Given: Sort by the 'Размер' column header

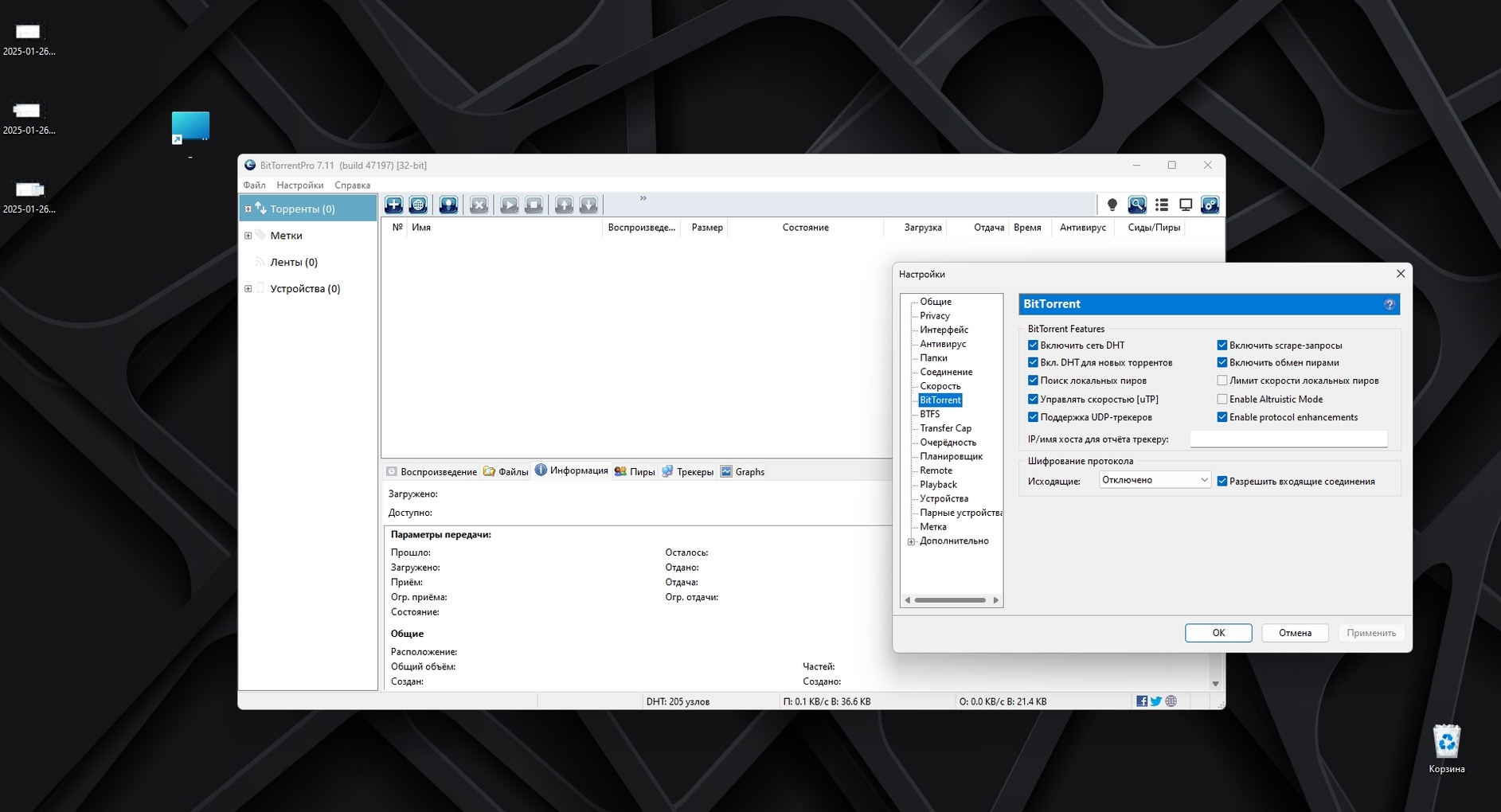Looking at the screenshot, I should [707, 228].
